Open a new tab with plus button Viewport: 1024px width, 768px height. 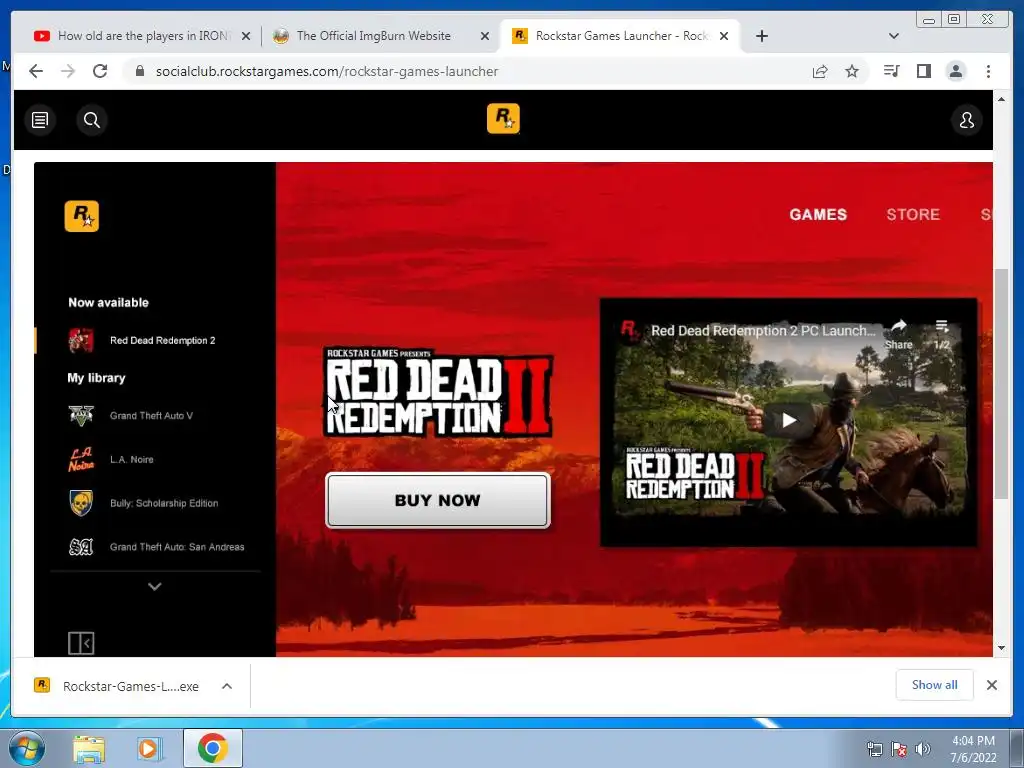click(x=761, y=36)
